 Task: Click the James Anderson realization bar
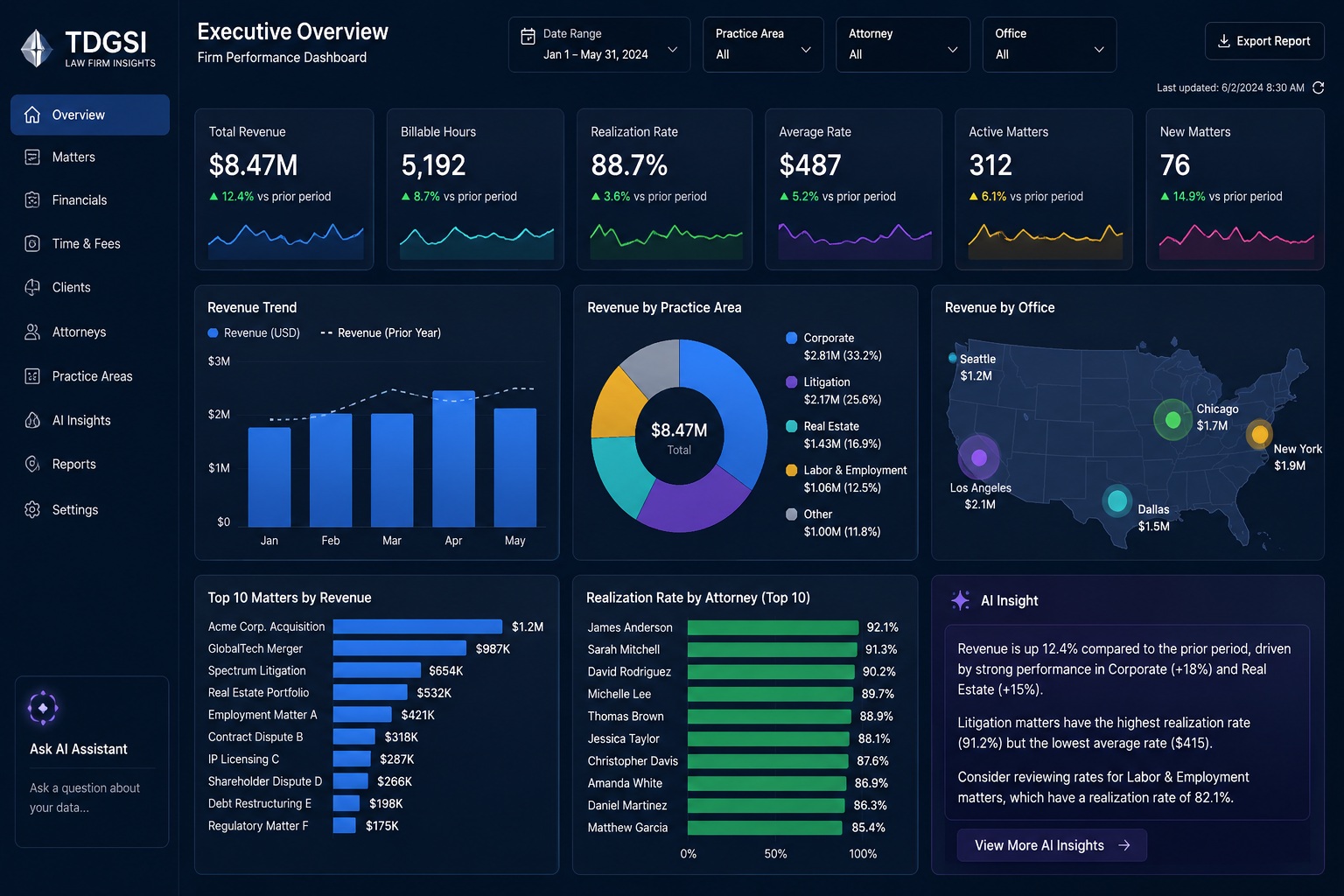(773, 627)
